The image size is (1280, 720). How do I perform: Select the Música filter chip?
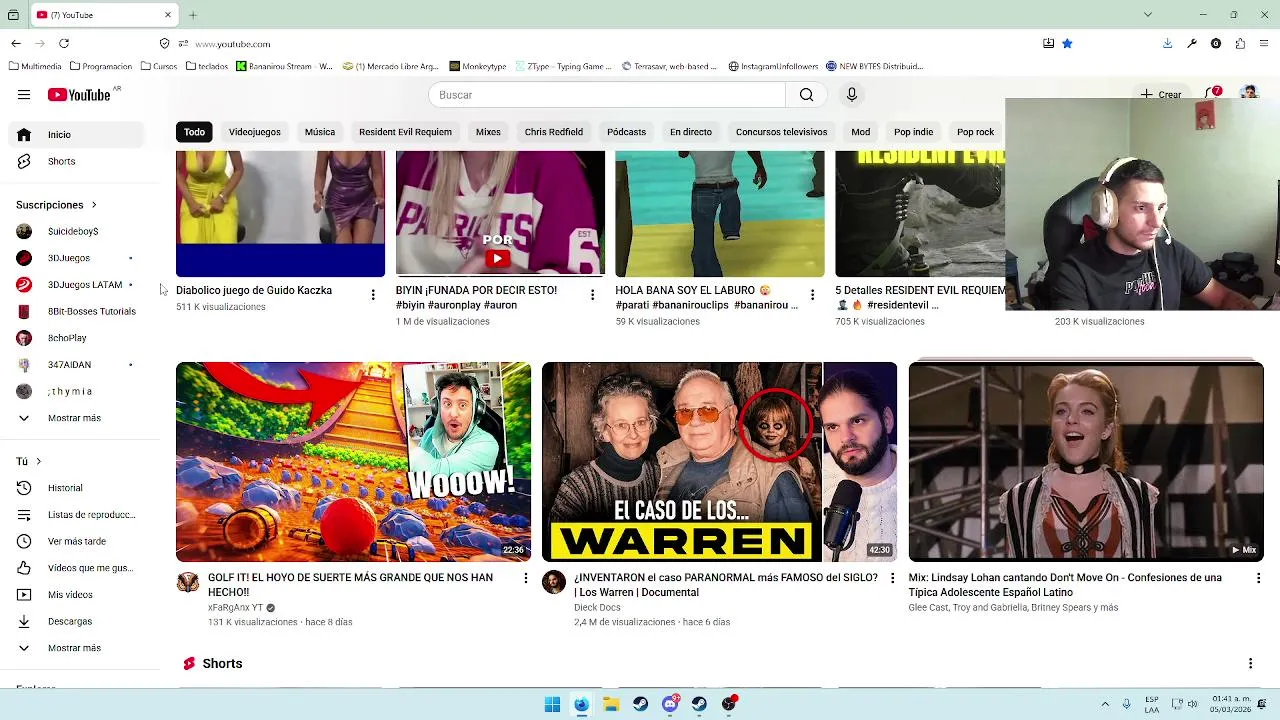pos(320,132)
